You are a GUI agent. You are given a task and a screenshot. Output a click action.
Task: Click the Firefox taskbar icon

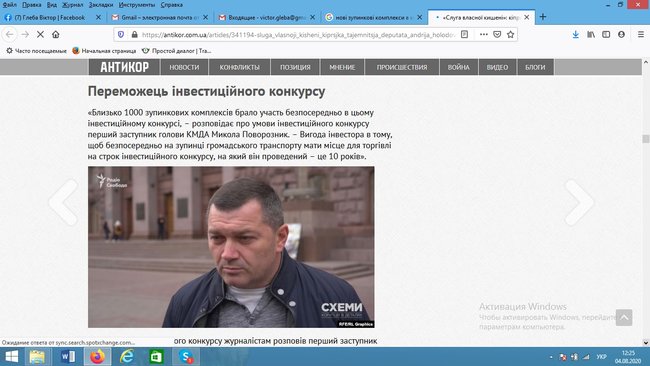(98, 356)
